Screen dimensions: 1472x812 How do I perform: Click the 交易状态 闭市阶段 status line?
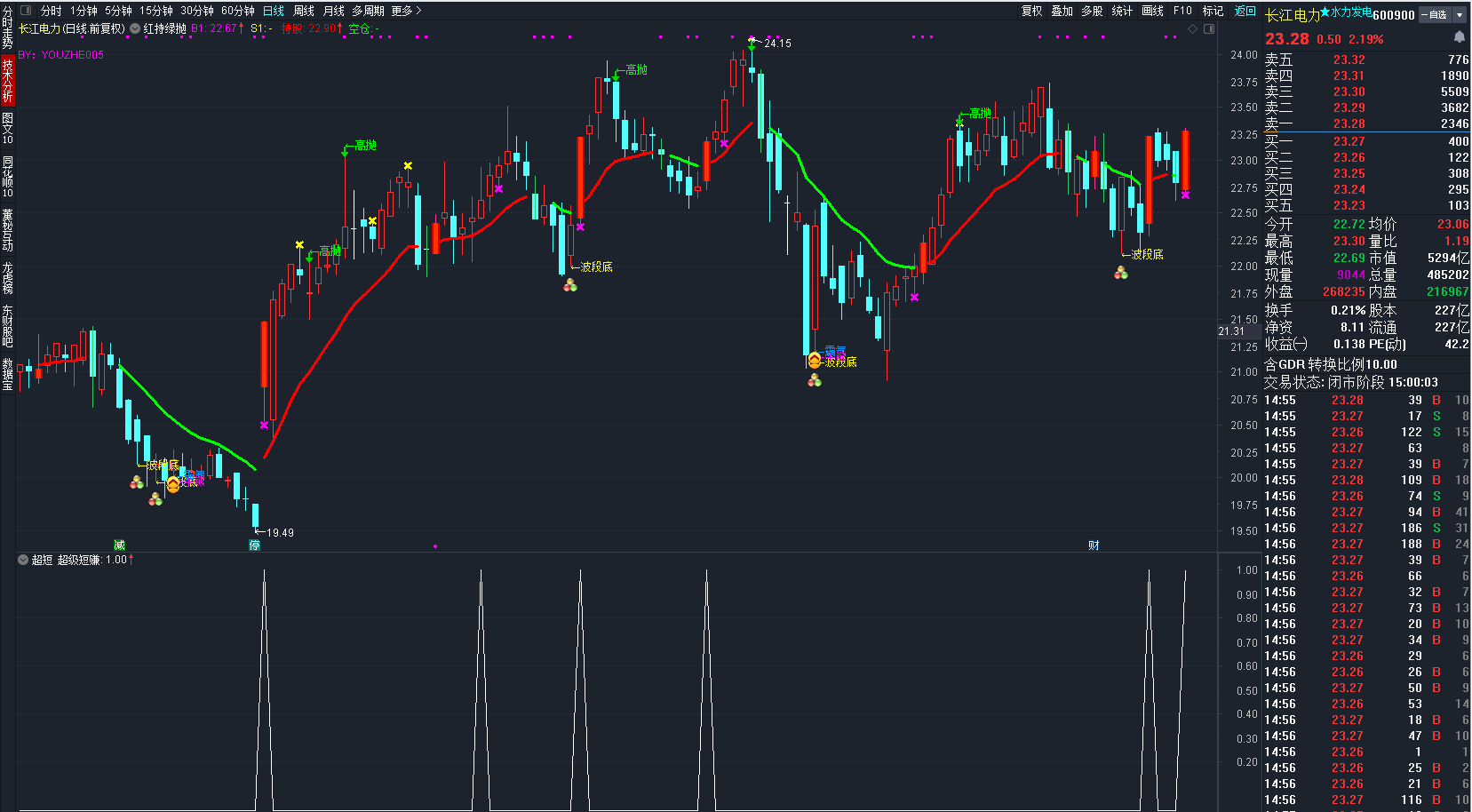(x=1351, y=382)
